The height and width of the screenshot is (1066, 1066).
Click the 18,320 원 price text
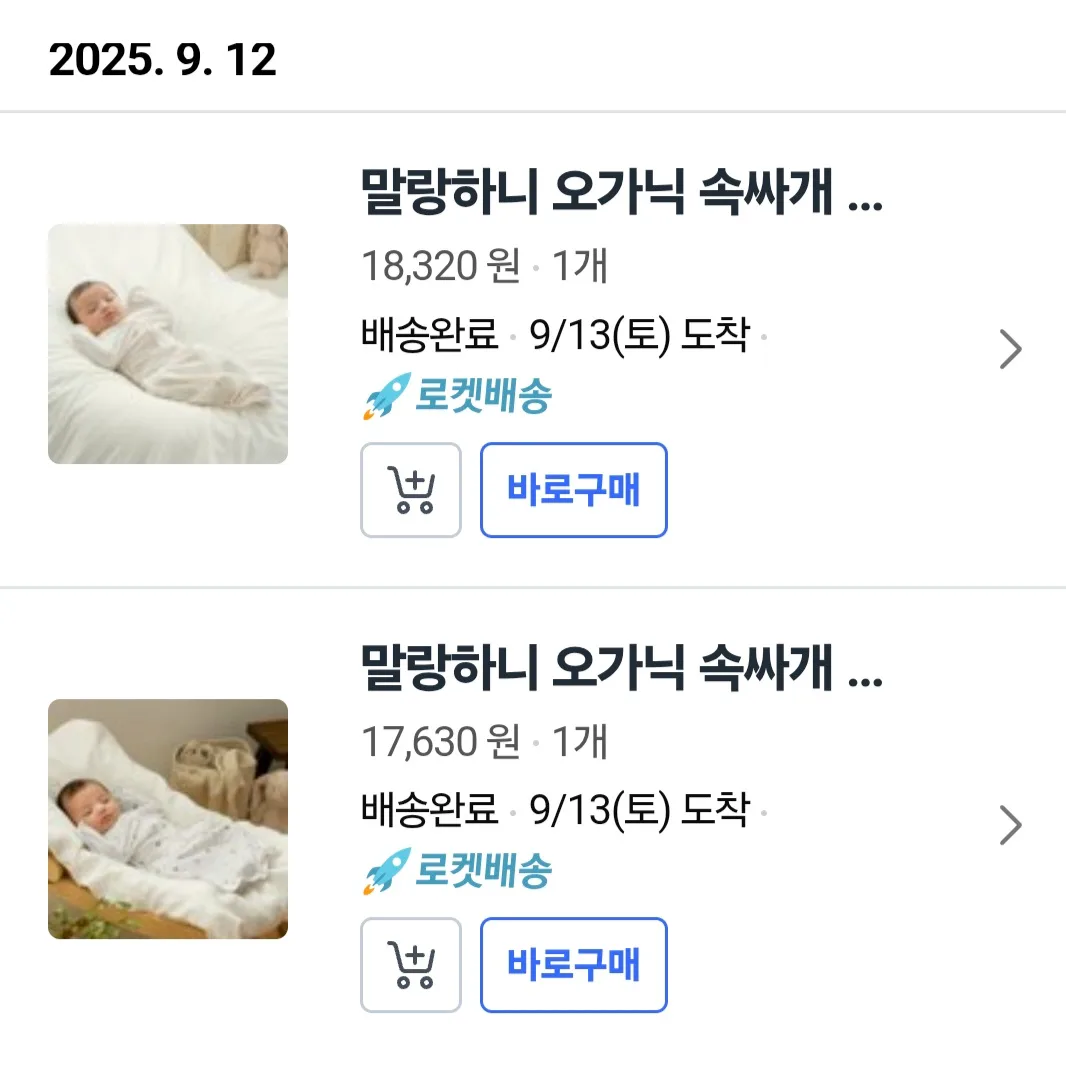click(440, 266)
